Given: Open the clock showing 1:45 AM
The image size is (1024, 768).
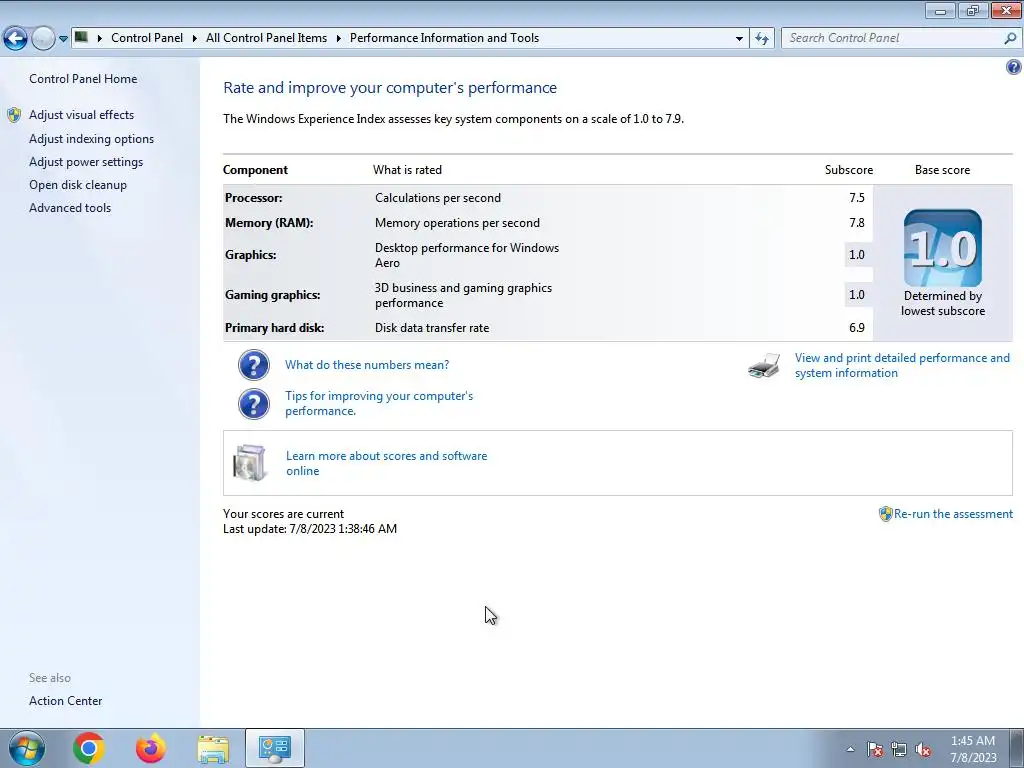Looking at the screenshot, I should pos(973,748).
